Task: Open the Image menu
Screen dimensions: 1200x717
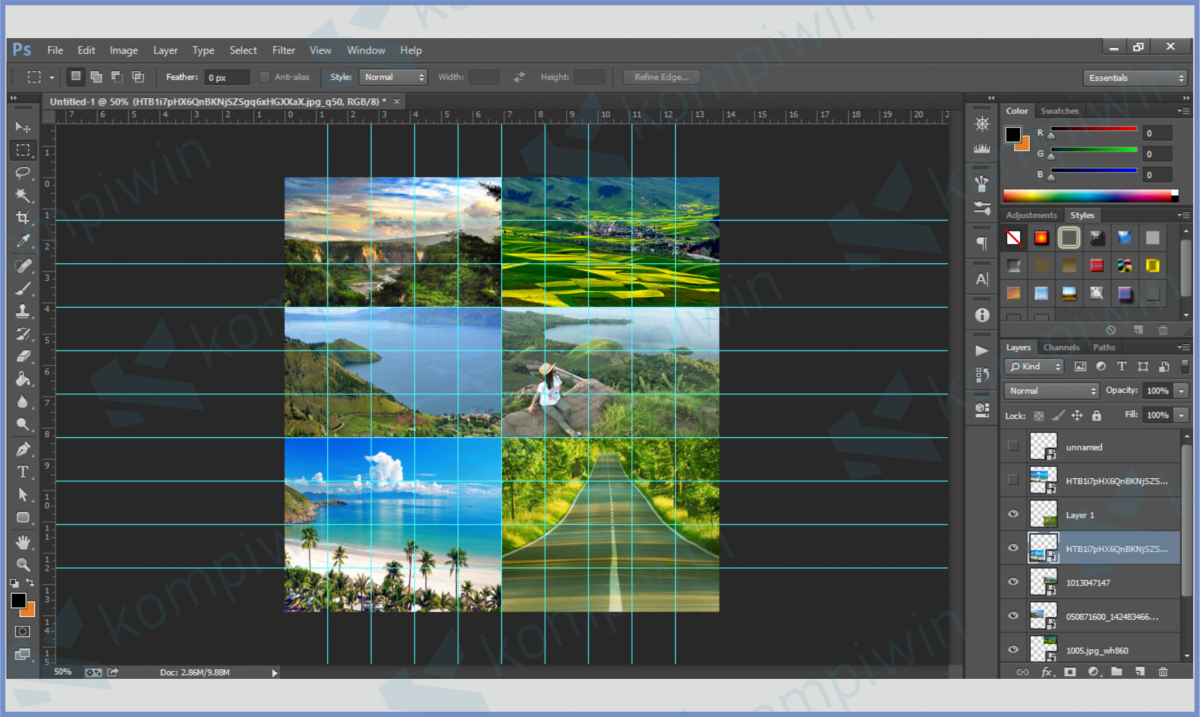Action: pos(124,50)
